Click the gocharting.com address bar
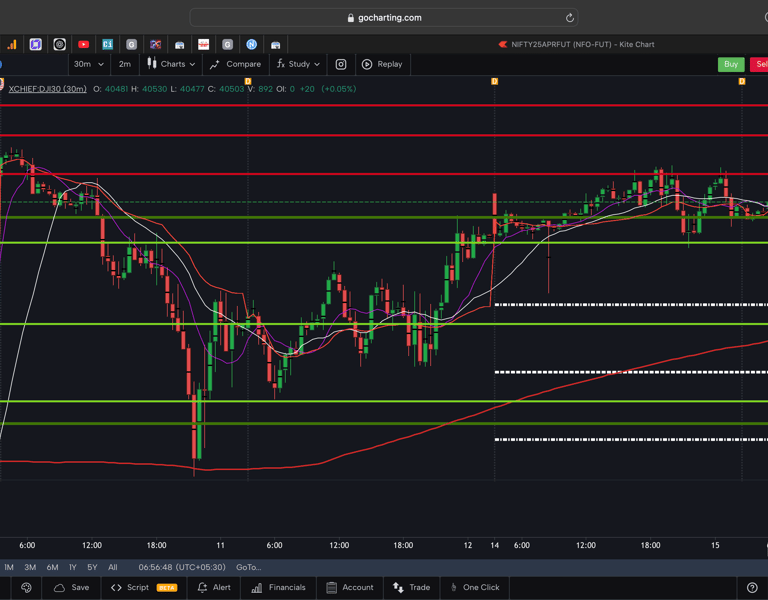Screen dimensions: 768x600 (x=384, y=18)
